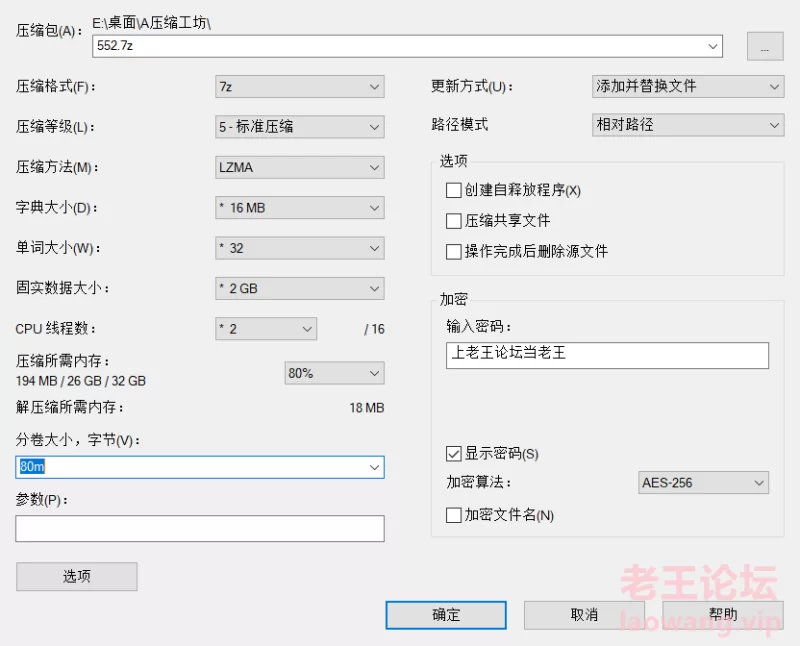Open the 分卷大小 dropdown arrow
Image resolution: width=800 pixels, height=646 pixels.
[375, 467]
